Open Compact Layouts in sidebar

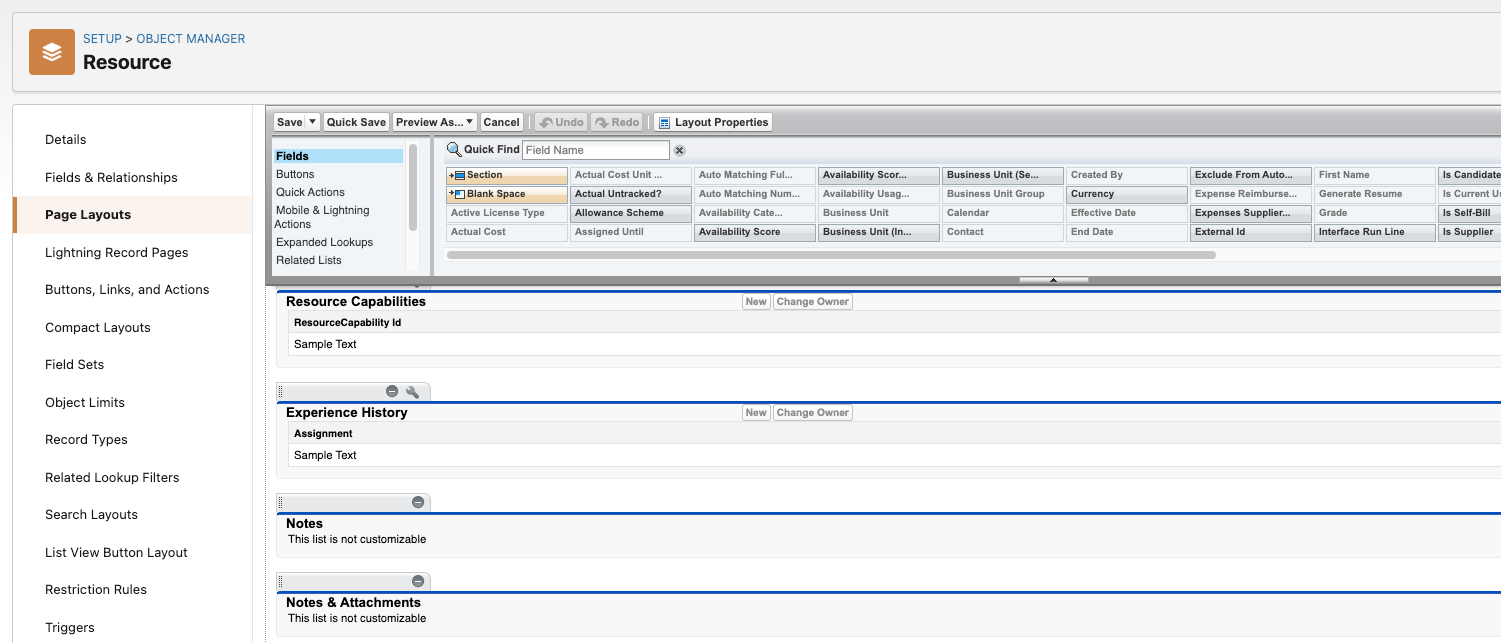tap(97, 327)
